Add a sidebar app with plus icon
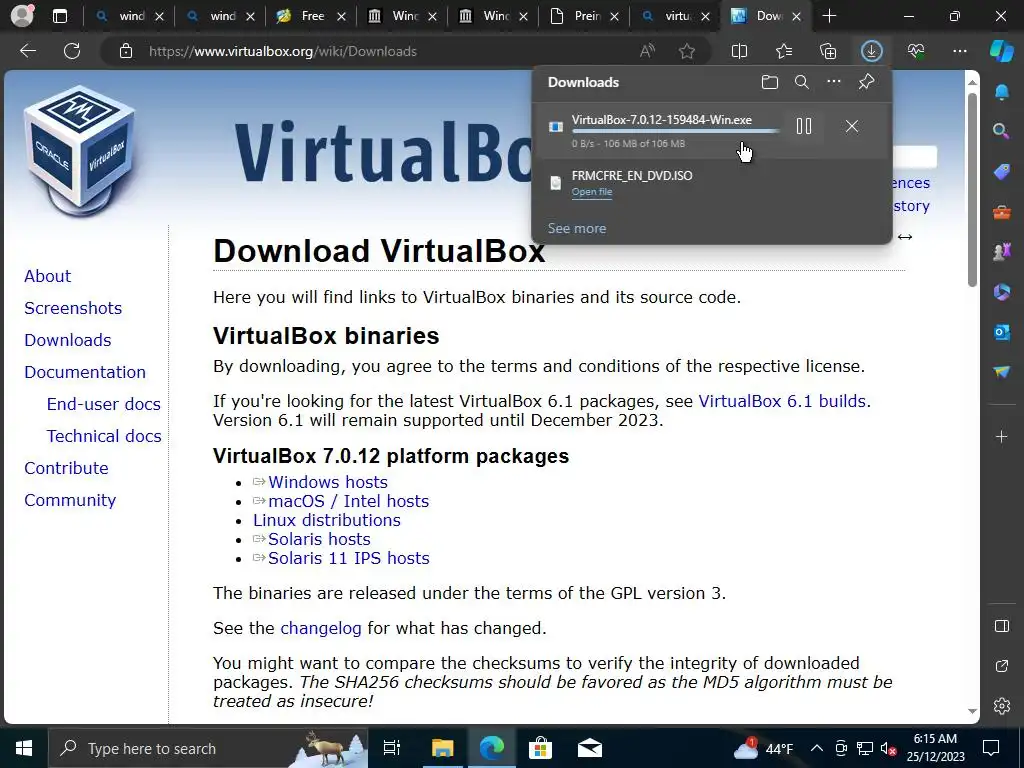The image size is (1024, 768). (1002, 436)
